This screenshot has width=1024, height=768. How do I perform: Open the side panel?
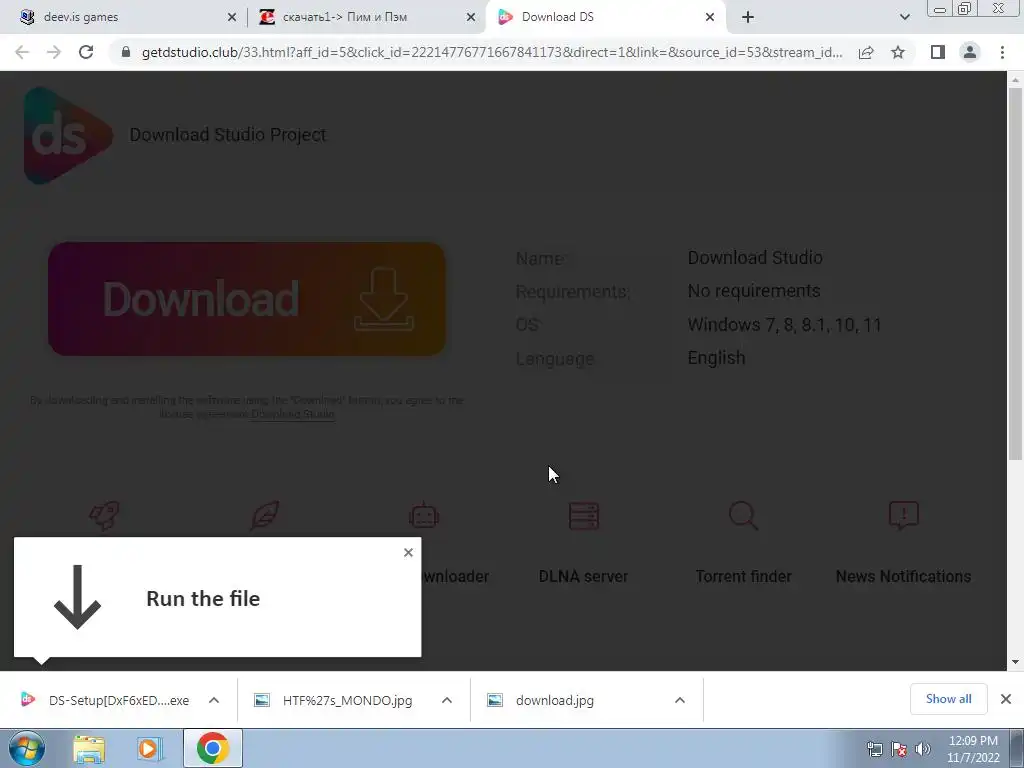(x=938, y=52)
